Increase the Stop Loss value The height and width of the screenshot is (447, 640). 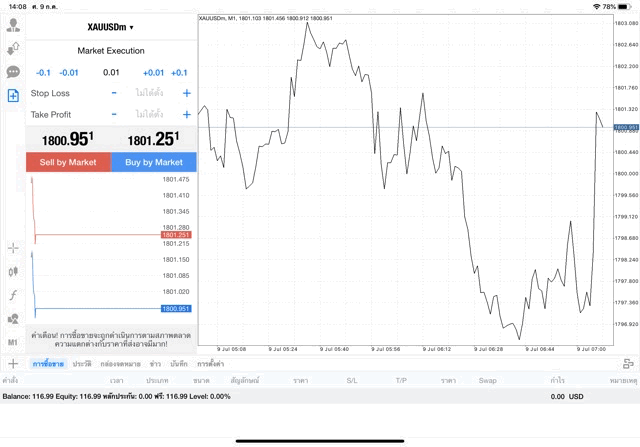pos(186,93)
